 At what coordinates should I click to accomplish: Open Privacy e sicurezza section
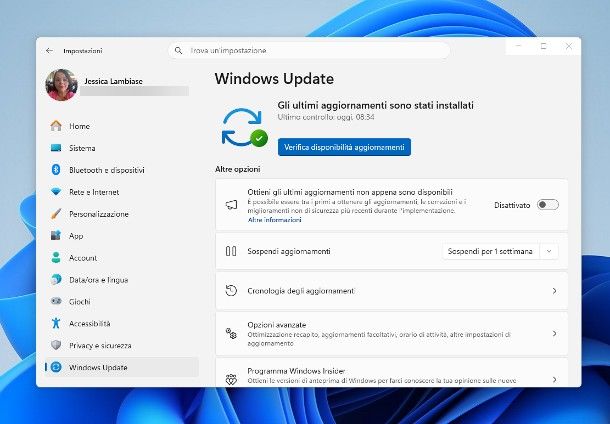tap(121, 345)
